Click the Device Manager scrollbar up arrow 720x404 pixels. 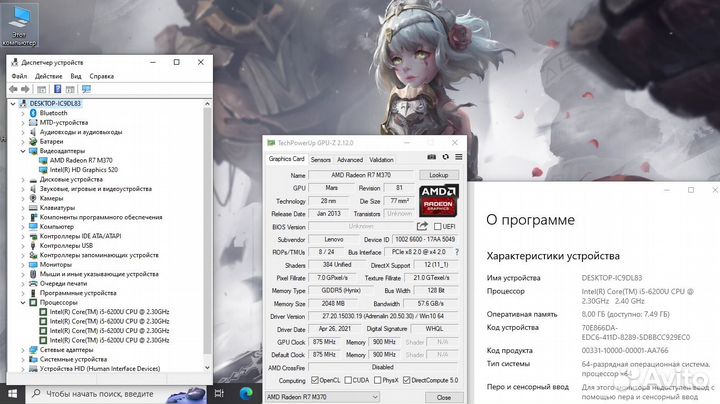(x=207, y=104)
